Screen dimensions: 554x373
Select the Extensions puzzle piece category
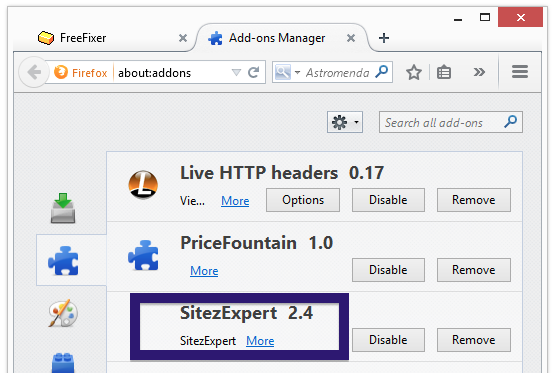pyautogui.click(x=63, y=260)
